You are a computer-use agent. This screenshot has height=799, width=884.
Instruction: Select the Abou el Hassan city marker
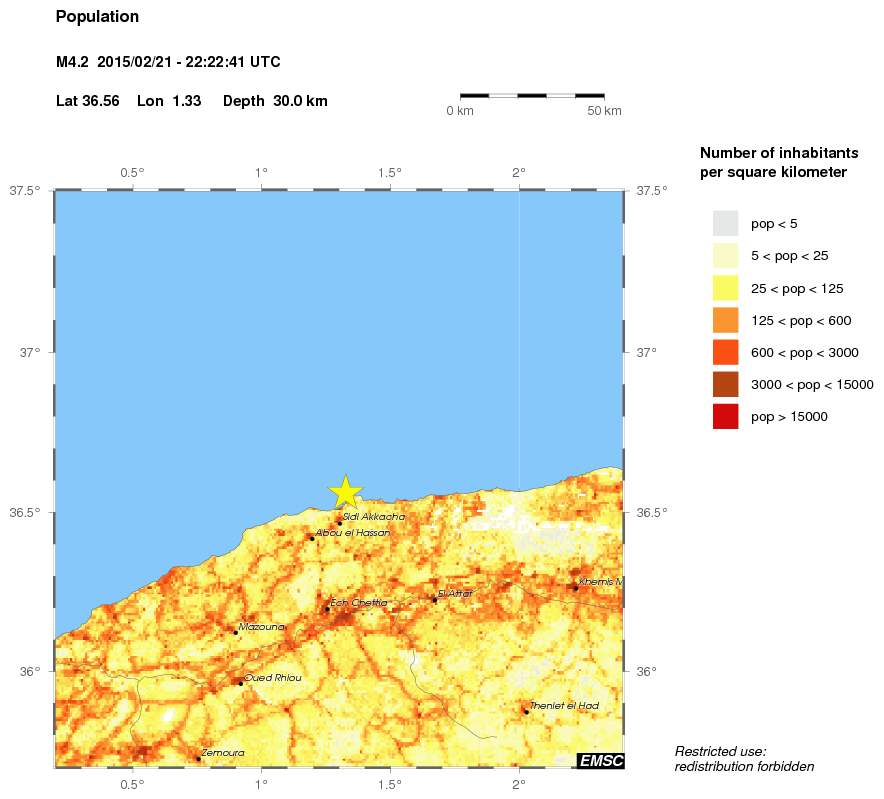tap(312, 538)
